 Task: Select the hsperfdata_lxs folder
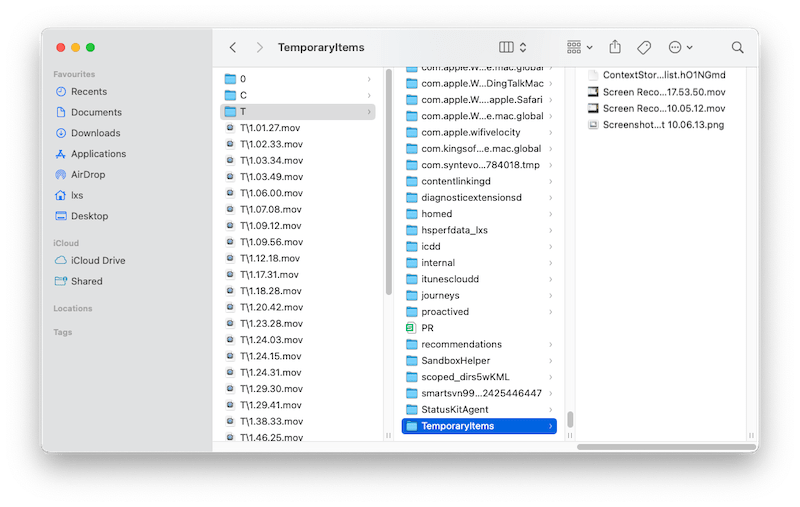(479, 231)
